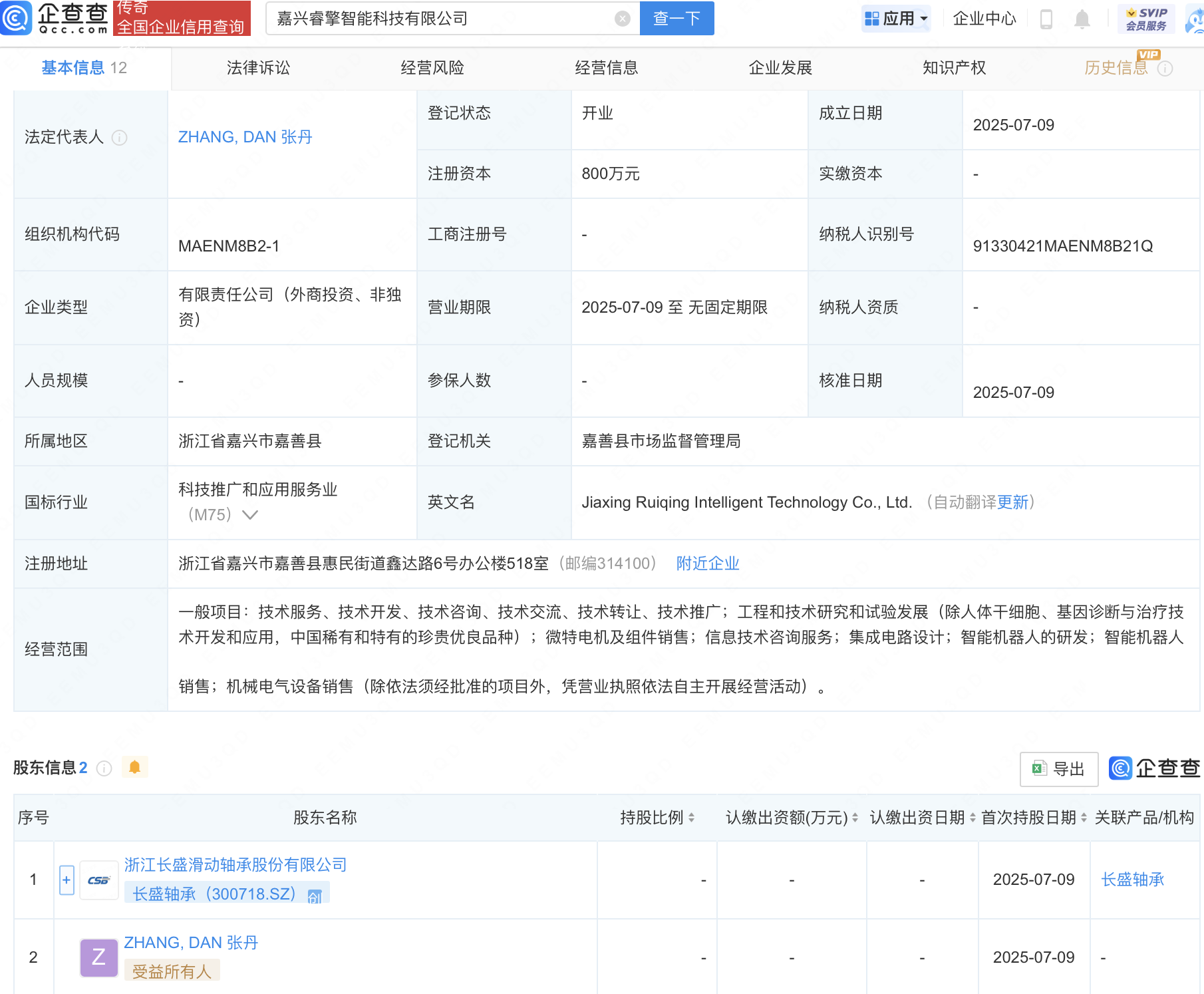Click the shareholder info help icon
This screenshot has height=994, width=1204.
[104, 768]
